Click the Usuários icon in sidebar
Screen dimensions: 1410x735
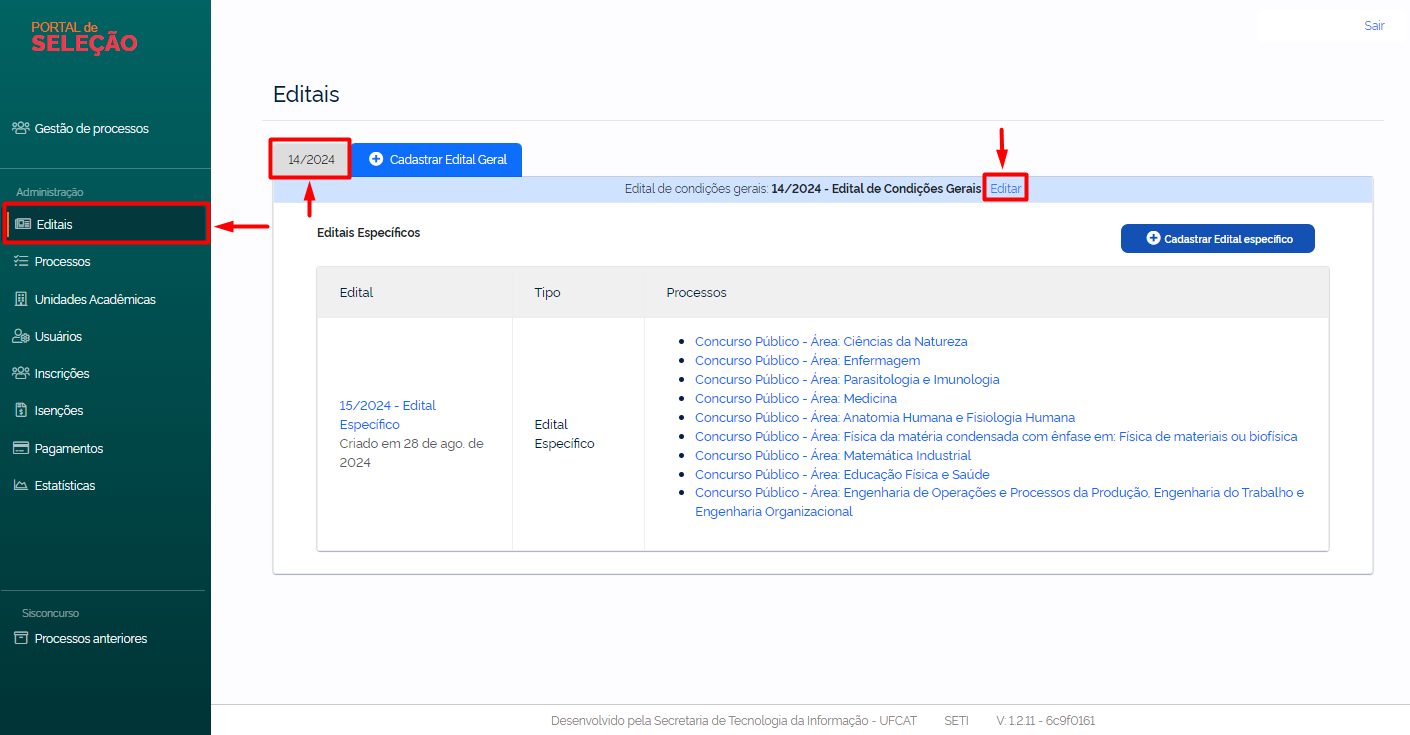point(20,336)
